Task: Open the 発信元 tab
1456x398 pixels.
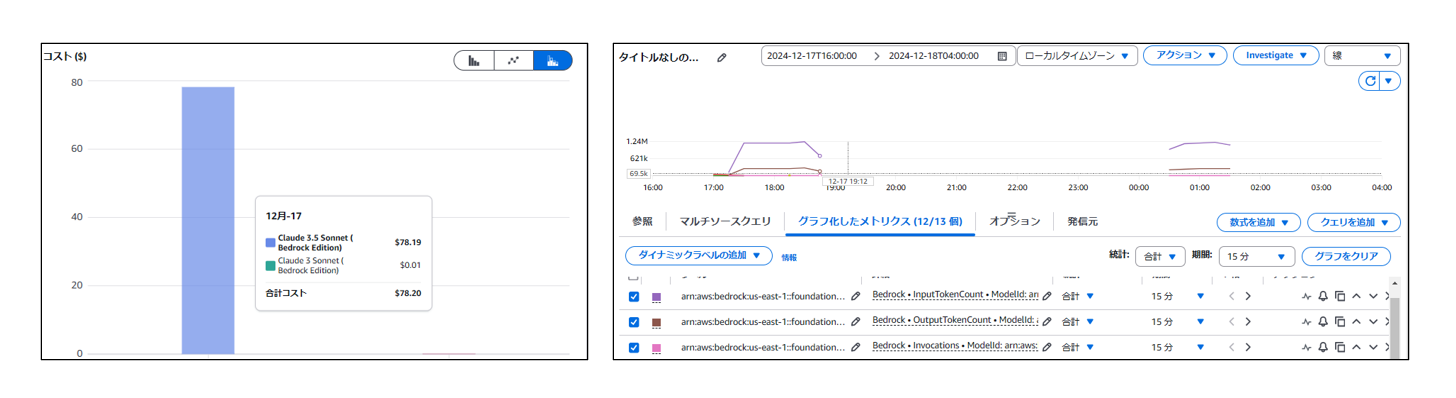Action: (x=1082, y=221)
